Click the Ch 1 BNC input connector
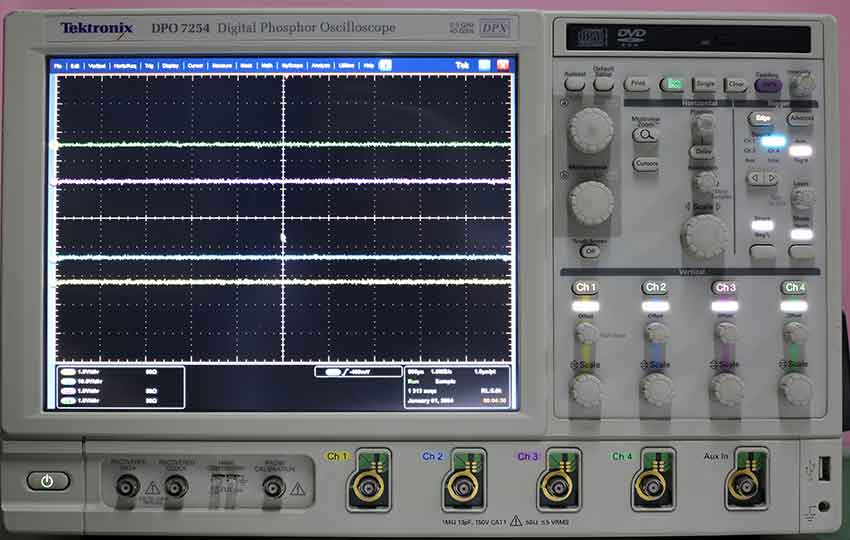This screenshot has height=540, width=850. 369,487
